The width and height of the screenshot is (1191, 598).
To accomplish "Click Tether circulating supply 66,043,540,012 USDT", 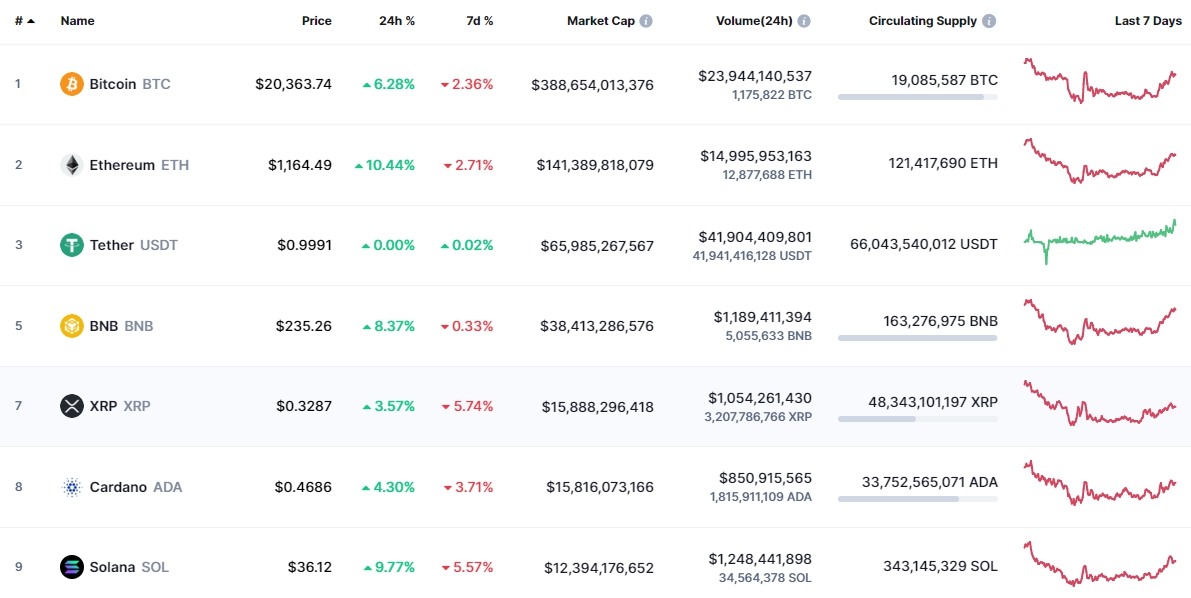I will (924, 244).
